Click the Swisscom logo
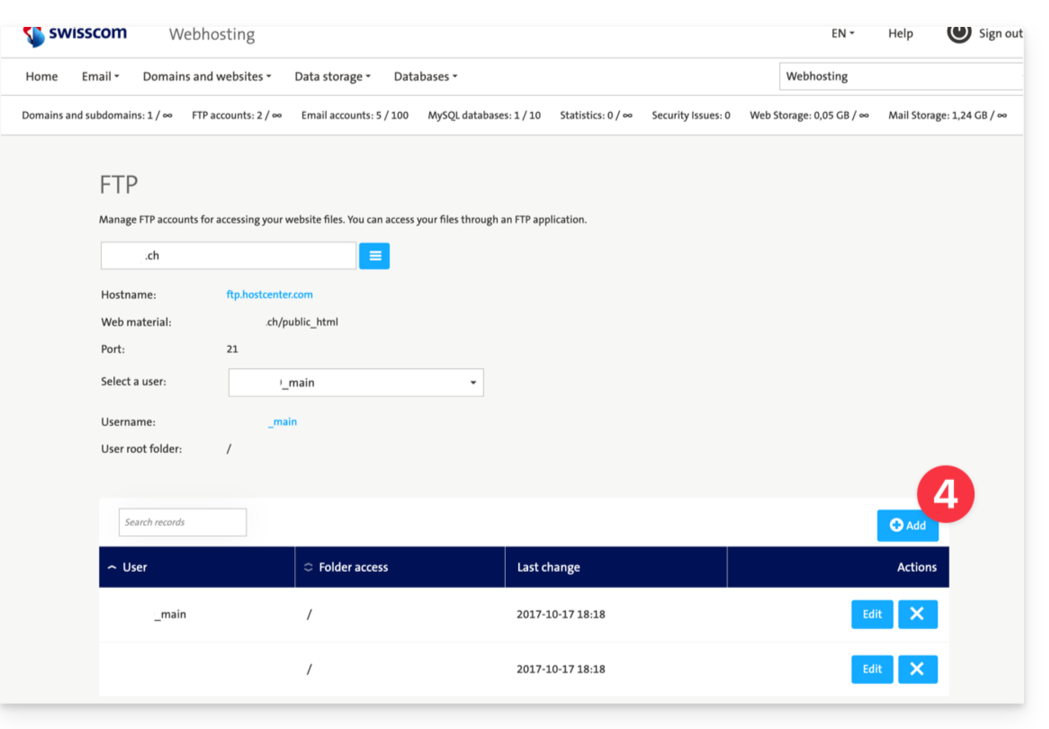The height and width of the screenshot is (729, 1049). point(76,34)
